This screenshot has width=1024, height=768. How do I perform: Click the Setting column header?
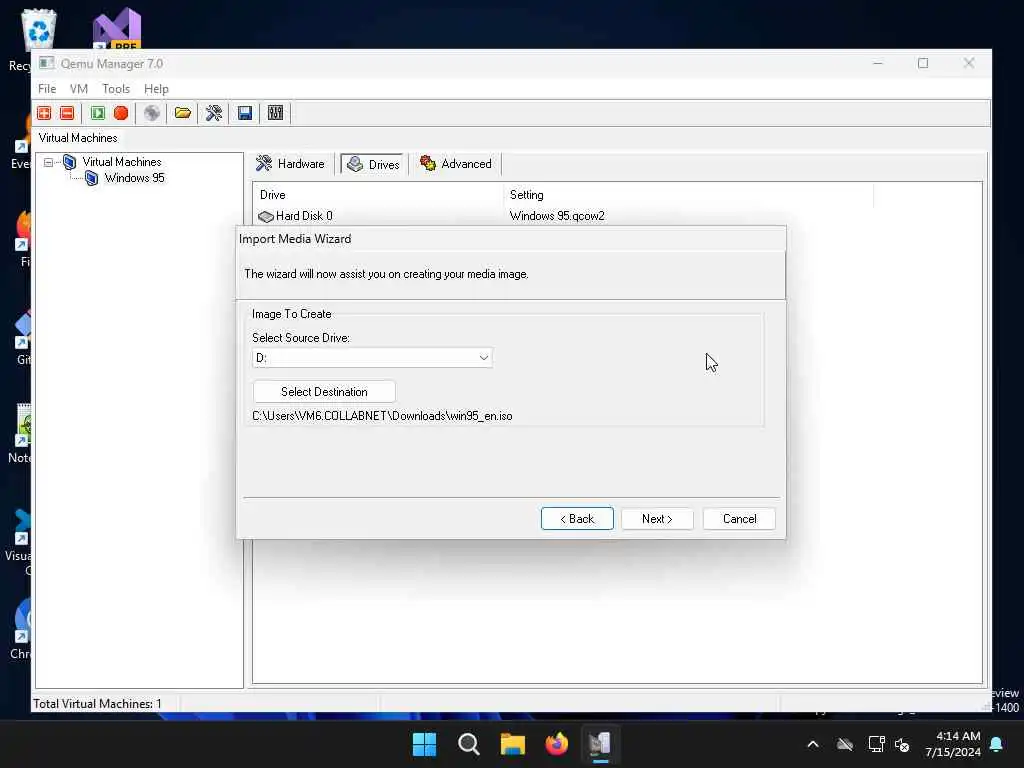click(526, 195)
